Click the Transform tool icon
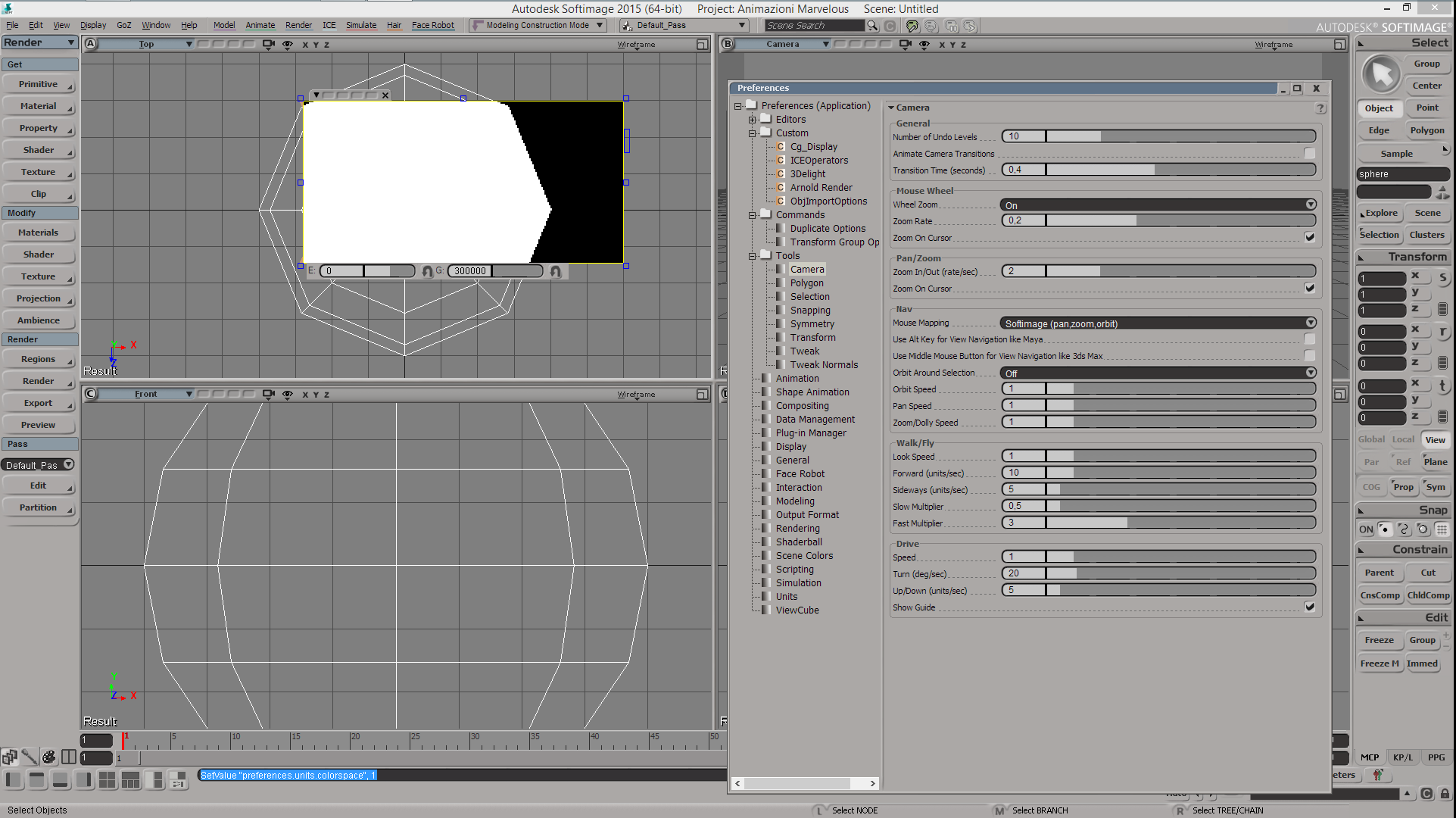This screenshot has width=1456, height=818. pos(782,337)
